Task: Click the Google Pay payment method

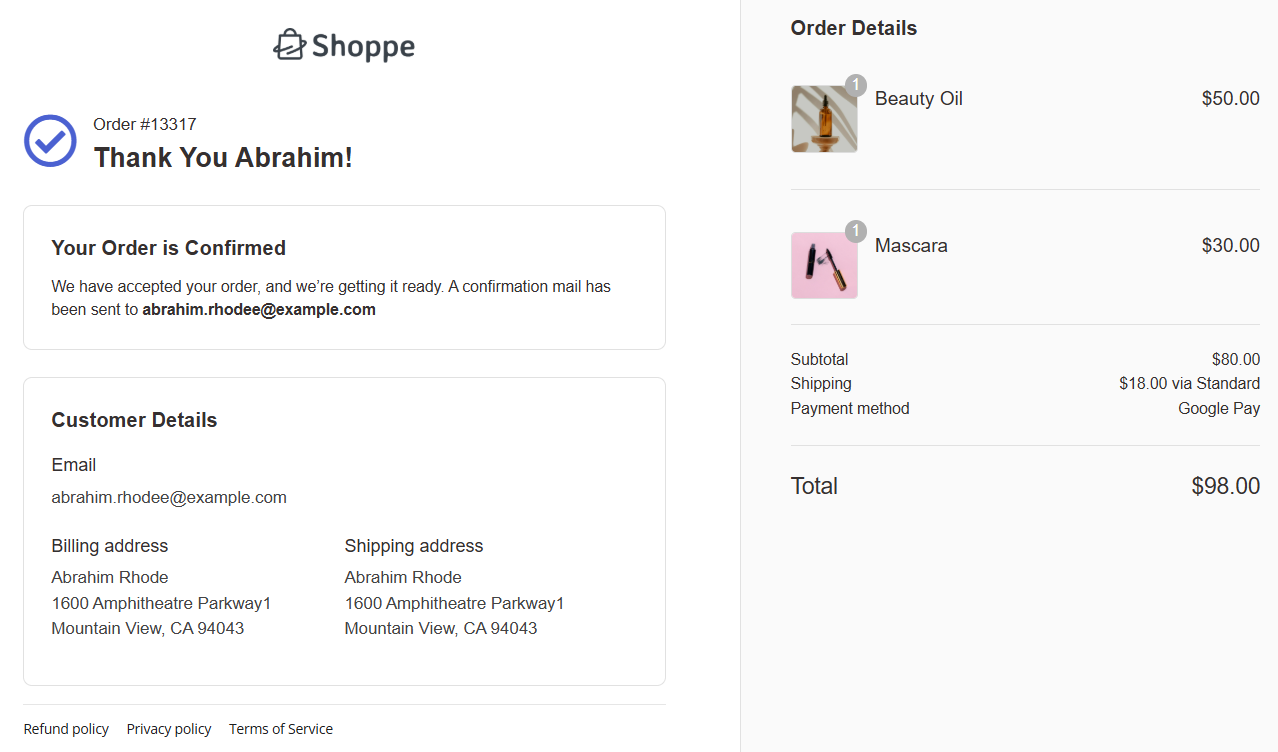Action: coord(1219,408)
